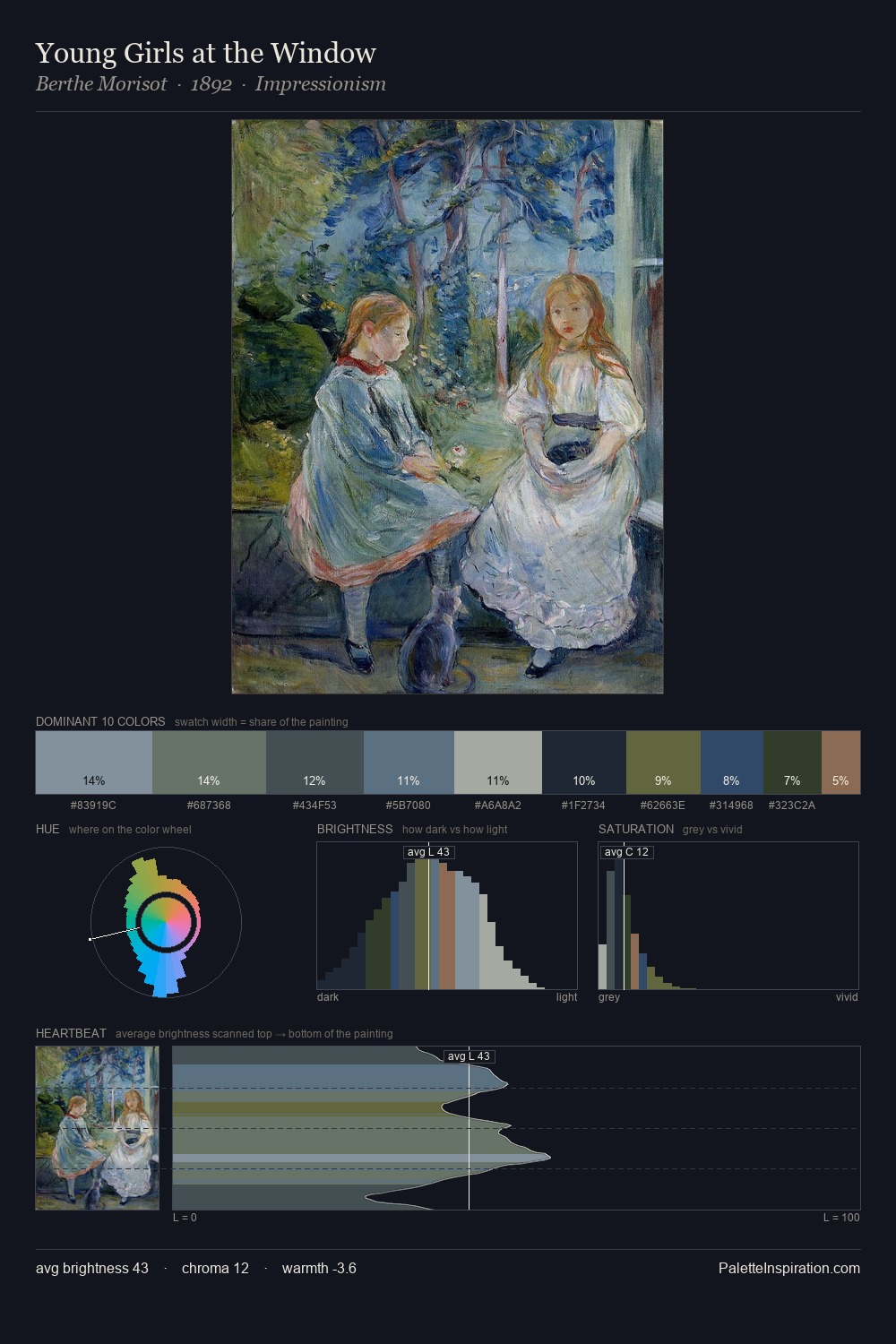Pick the #434F53 dark slate swatch
896x1344 pixels.
(x=314, y=762)
